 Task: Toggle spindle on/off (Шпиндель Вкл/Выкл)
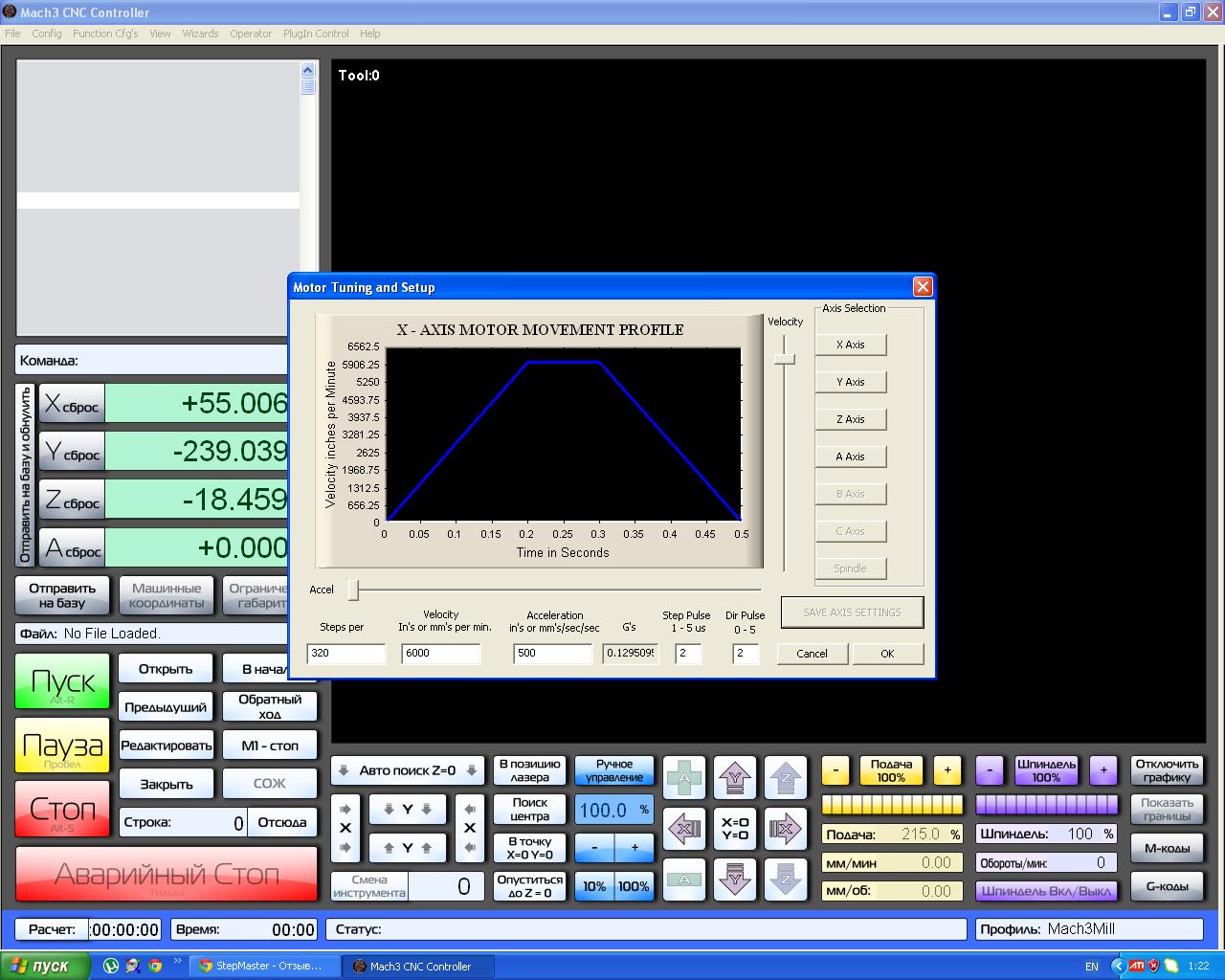(x=1047, y=891)
